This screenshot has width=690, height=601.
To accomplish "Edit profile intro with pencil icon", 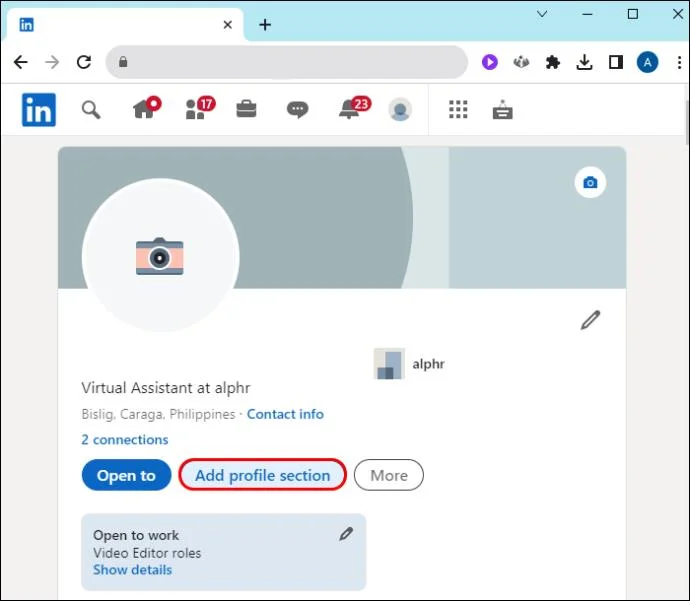I will tap(590, 320).
